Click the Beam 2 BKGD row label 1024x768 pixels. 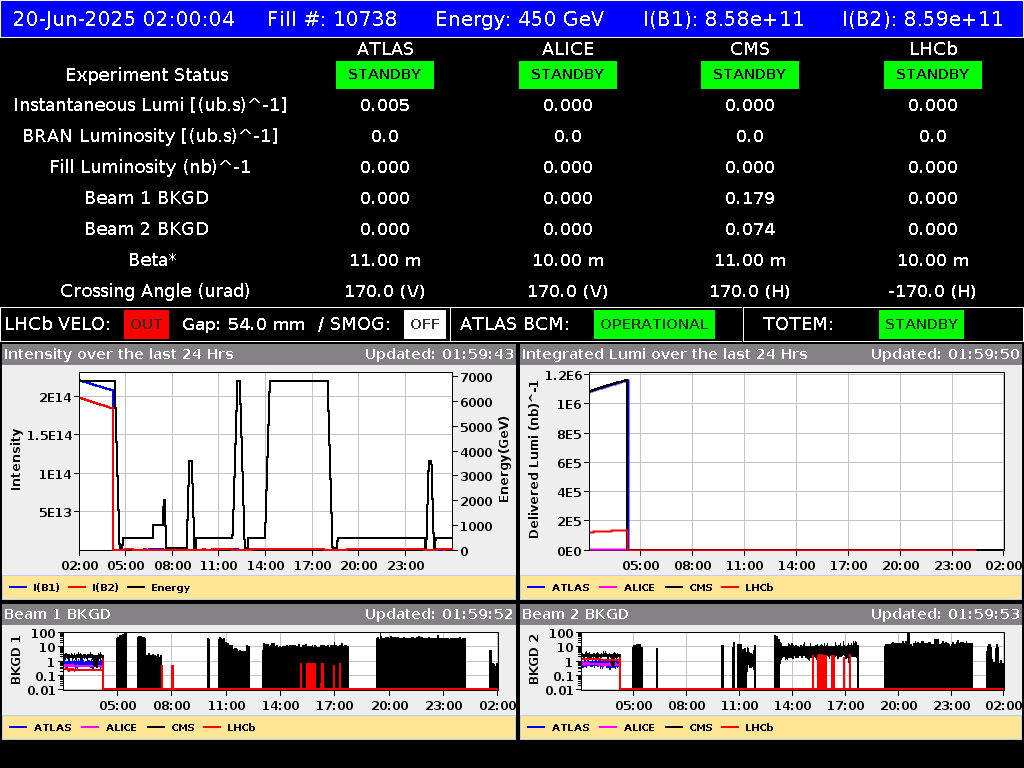click(147, 229)
